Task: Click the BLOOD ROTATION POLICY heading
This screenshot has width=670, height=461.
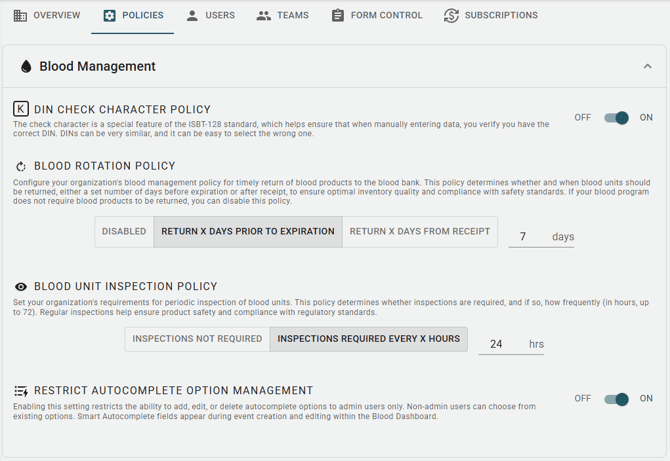Action: [x=105, y=166]
